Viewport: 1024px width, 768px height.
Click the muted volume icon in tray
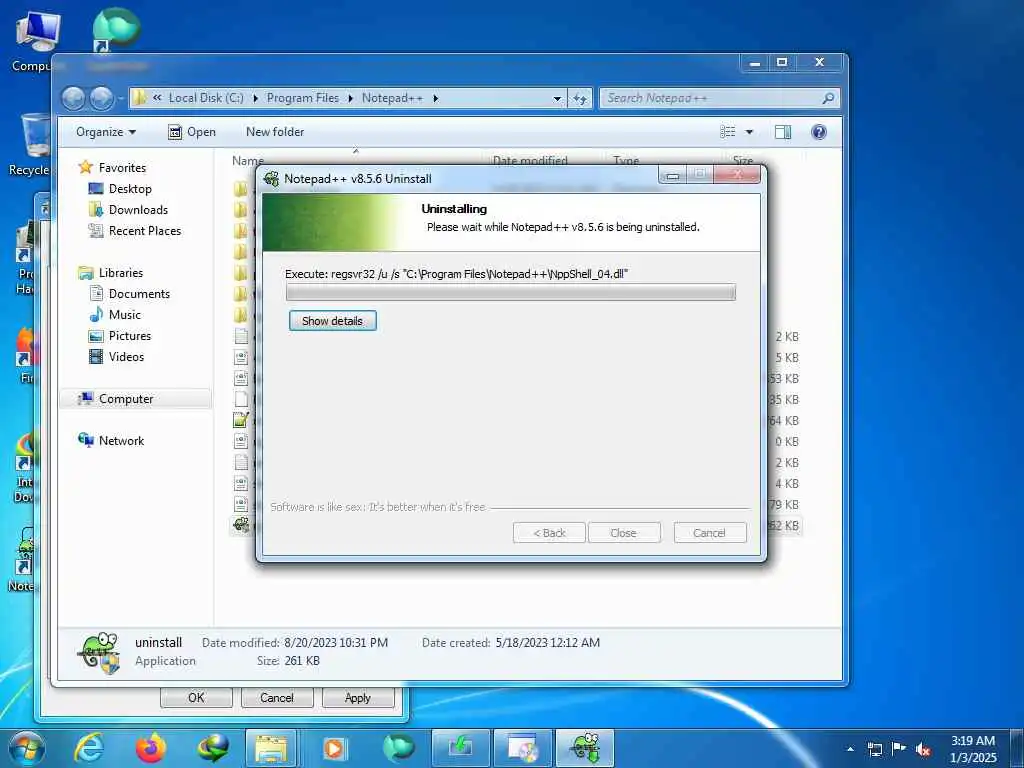pos(923,749)
